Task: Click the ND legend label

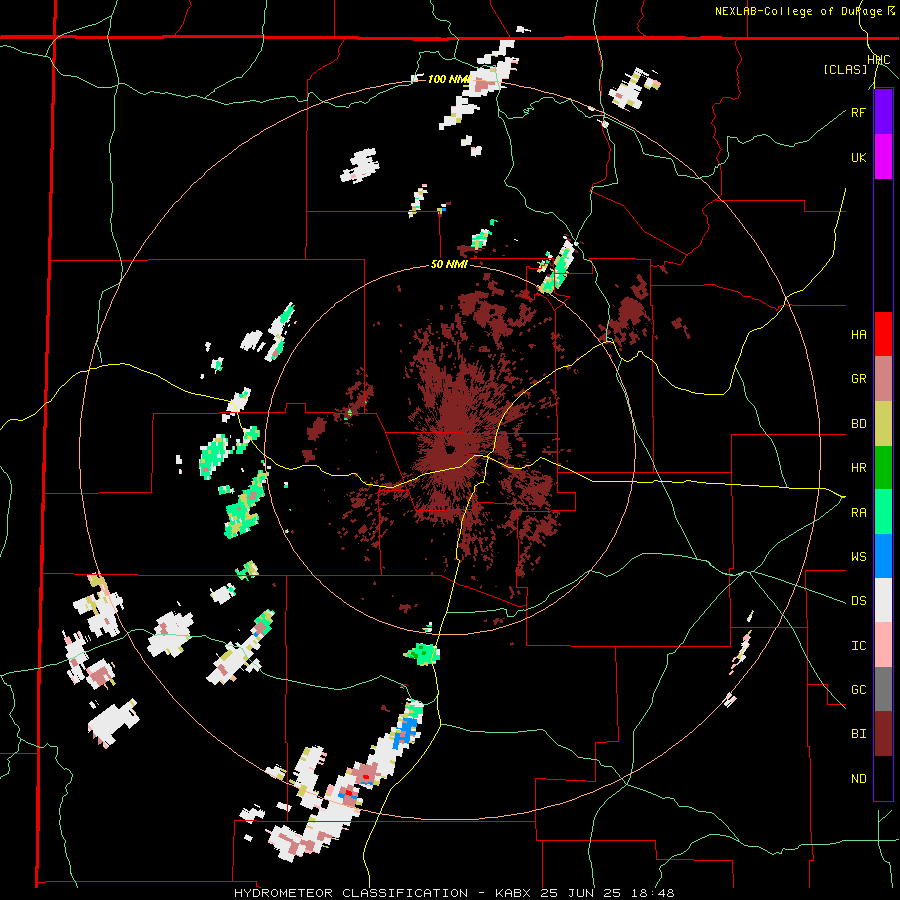Action: coord(858,779)
